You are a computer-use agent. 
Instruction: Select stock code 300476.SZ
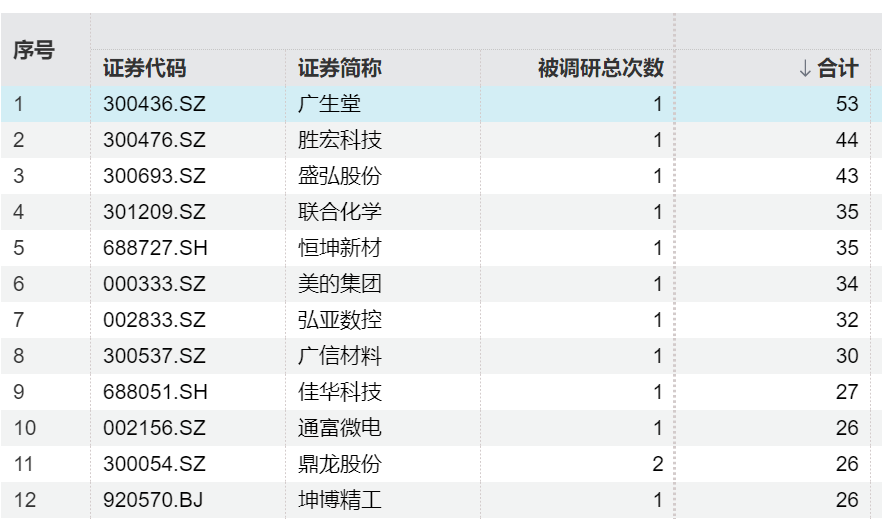point(154,140)
